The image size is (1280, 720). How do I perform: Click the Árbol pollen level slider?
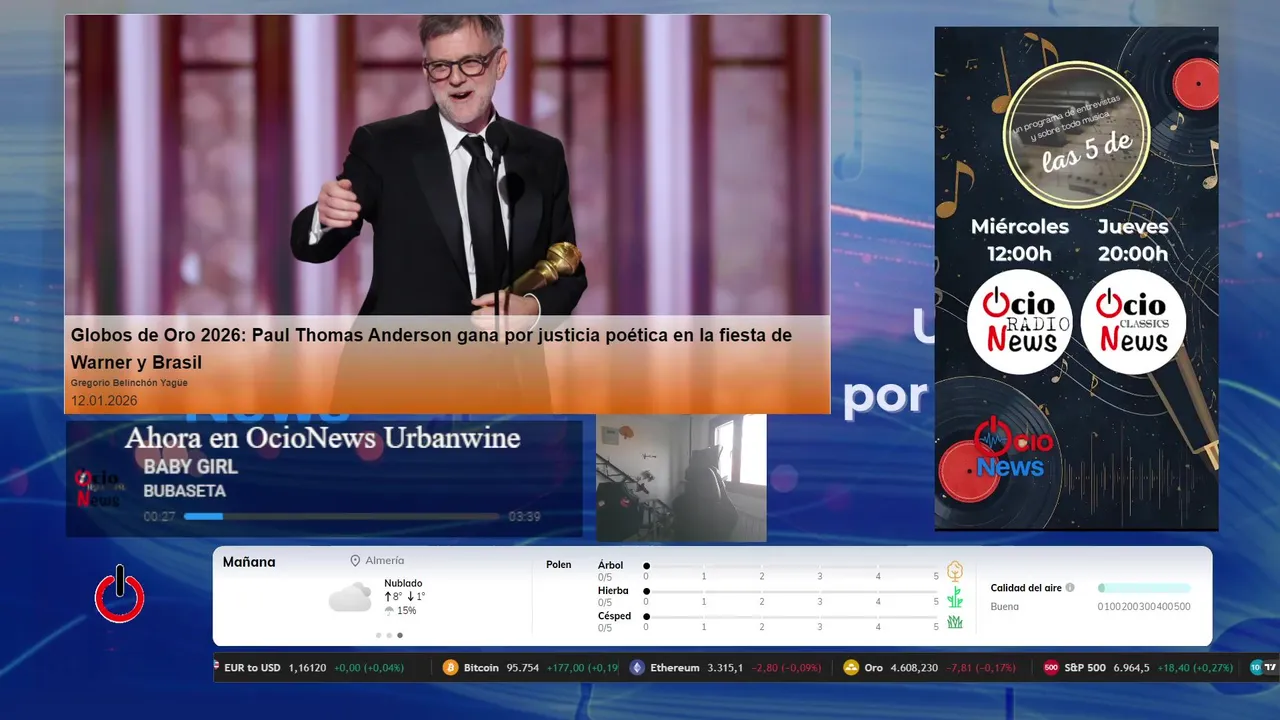coord(791,566)
